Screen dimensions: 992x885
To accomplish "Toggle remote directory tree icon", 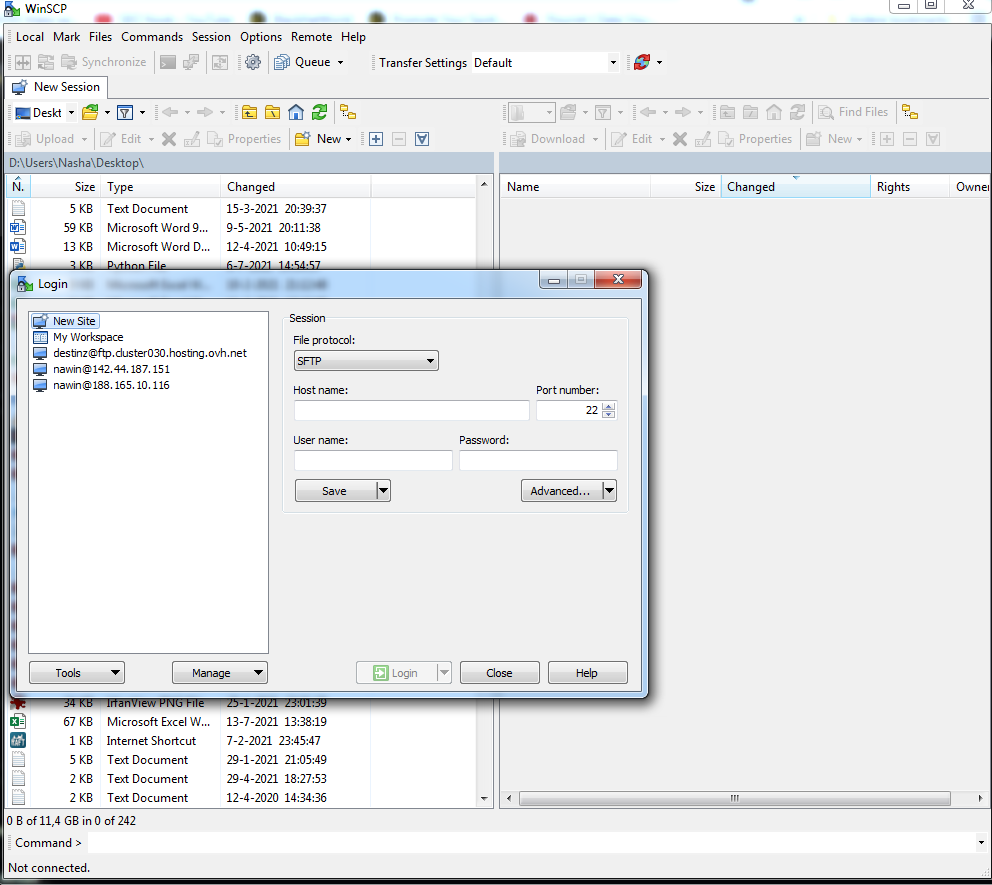I will click(x=910, y=112).
